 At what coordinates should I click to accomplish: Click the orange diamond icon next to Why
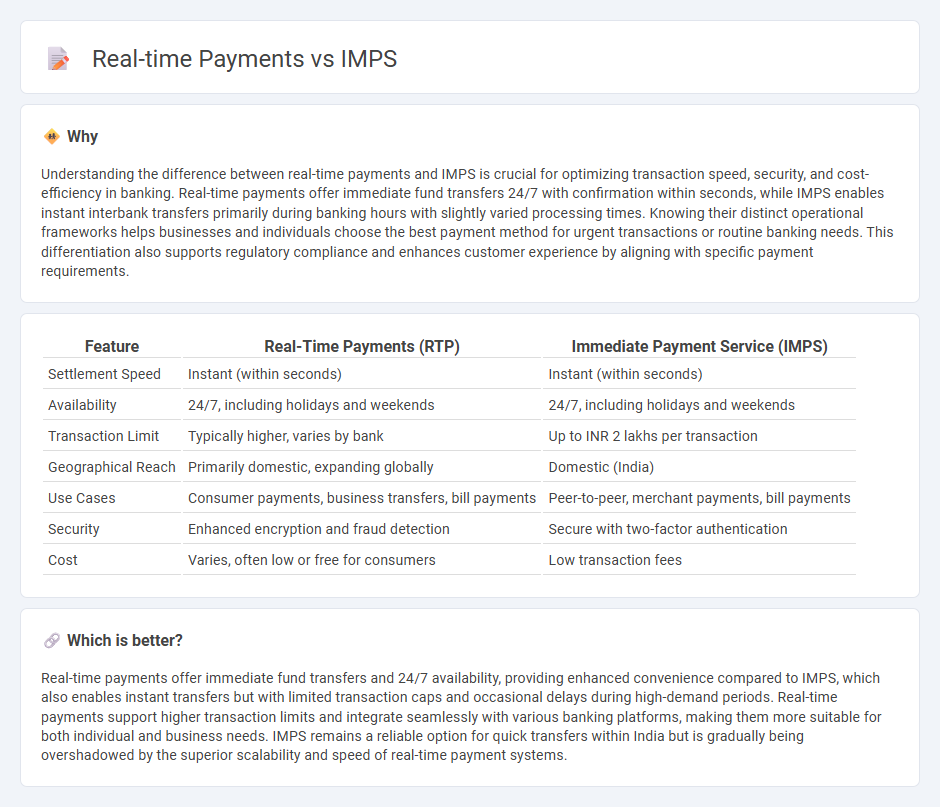(52, 137)
